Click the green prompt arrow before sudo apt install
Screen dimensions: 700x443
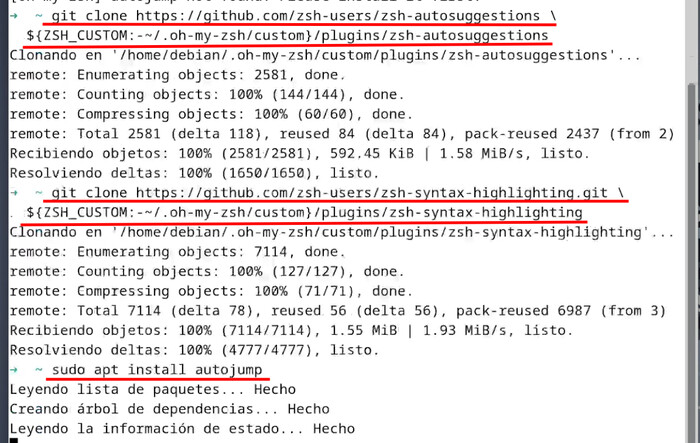click(14, 370)
